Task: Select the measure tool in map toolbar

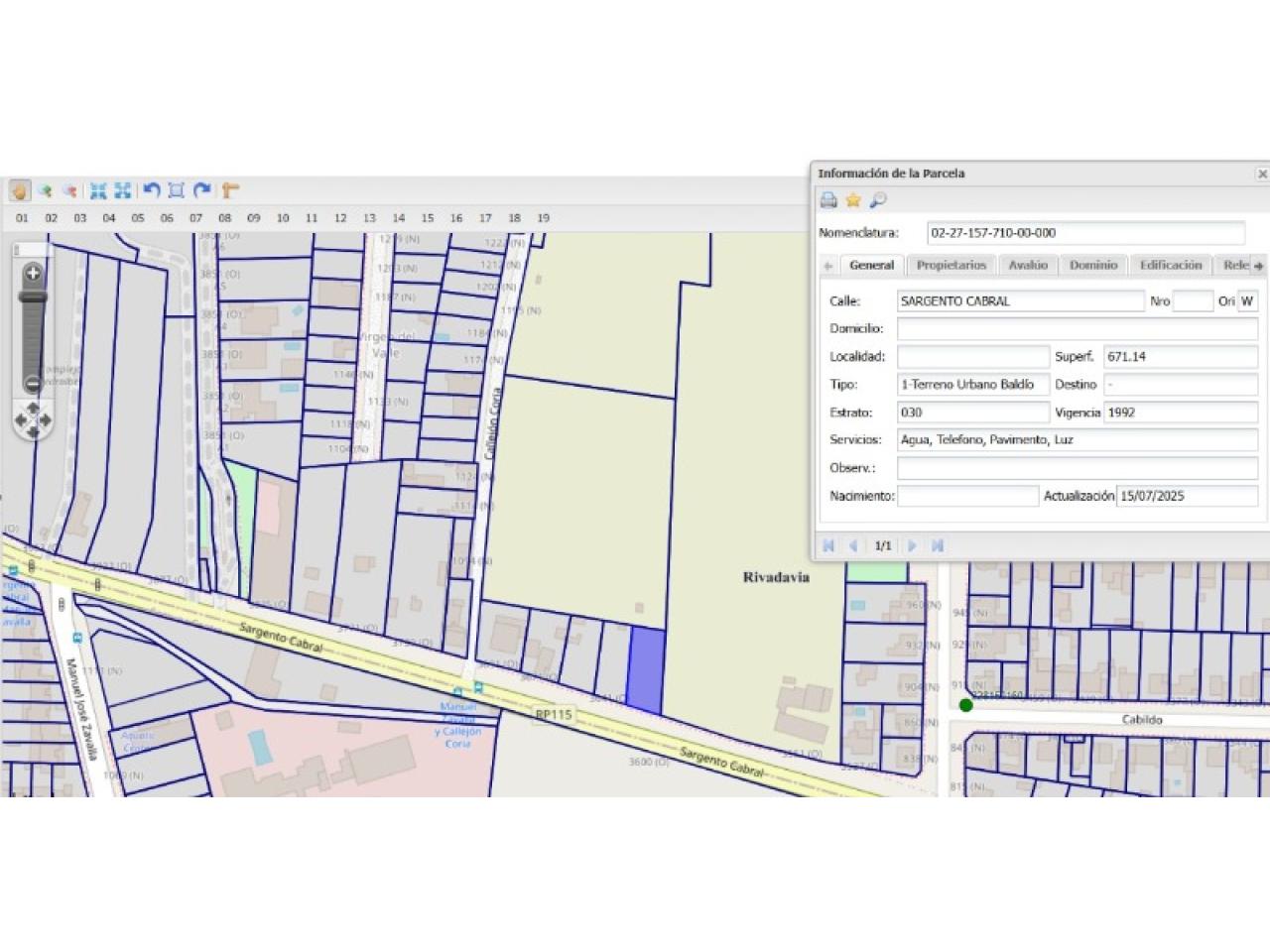Action: (230, 190)
